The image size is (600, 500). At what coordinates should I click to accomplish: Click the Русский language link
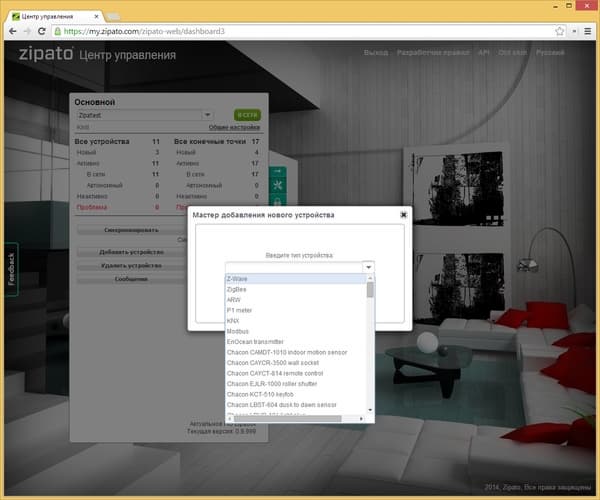pos(550,52)
